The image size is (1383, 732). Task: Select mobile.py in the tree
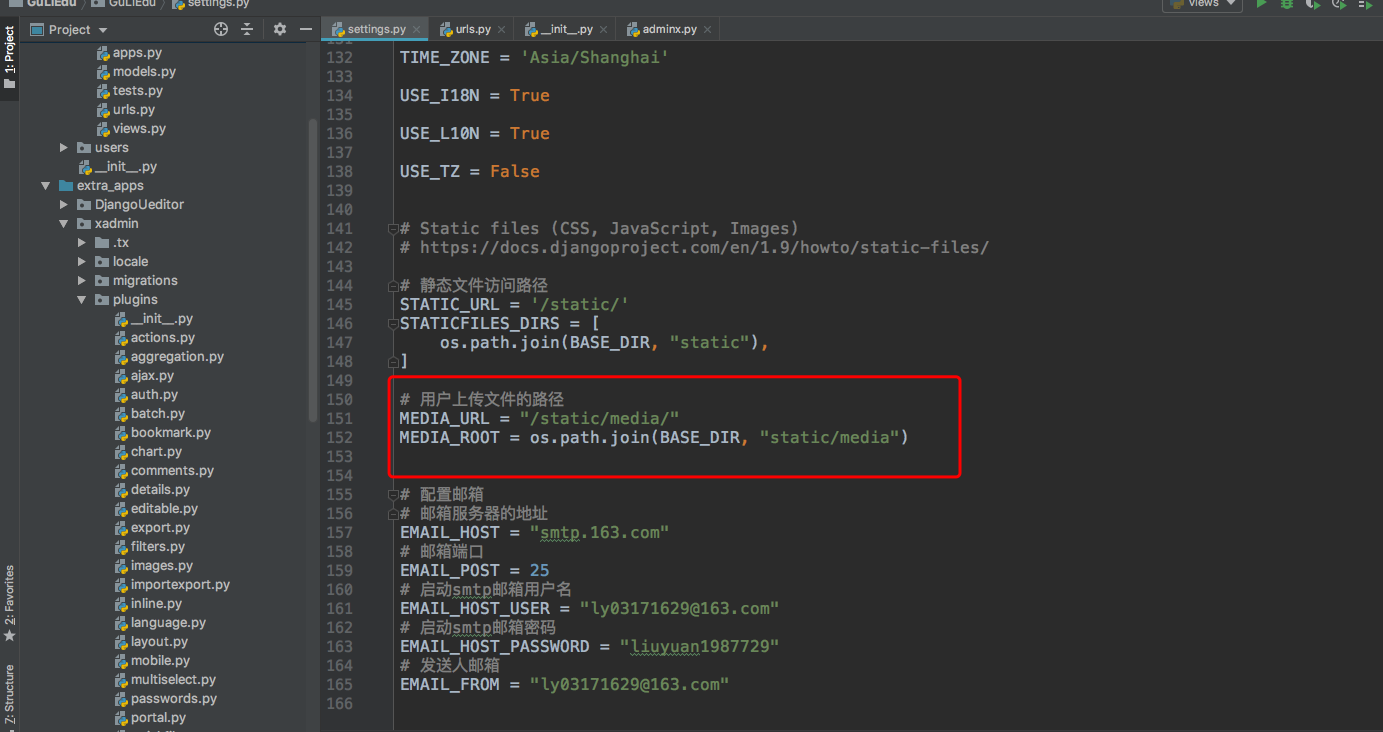(151, 661)
